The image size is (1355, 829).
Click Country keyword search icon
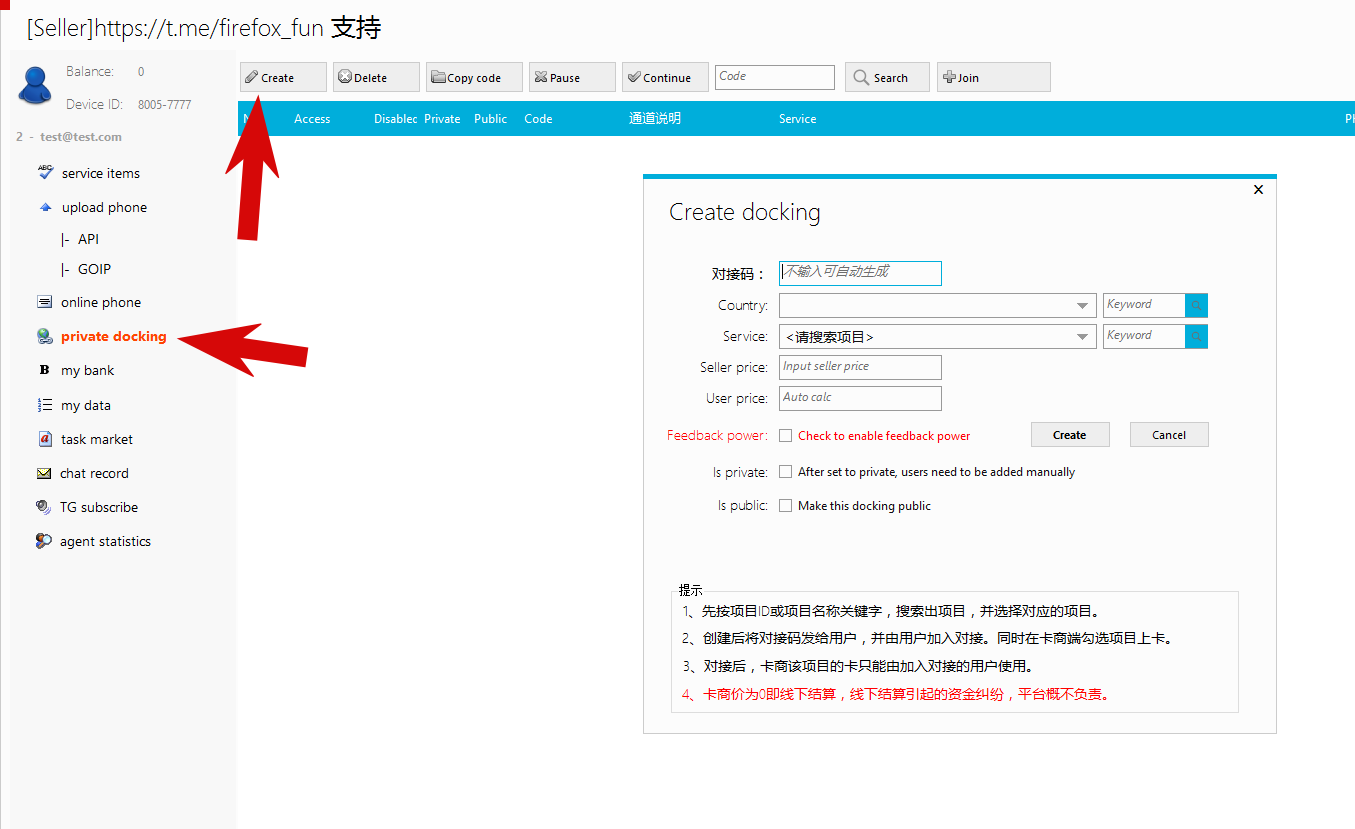tap(1196, 305)
